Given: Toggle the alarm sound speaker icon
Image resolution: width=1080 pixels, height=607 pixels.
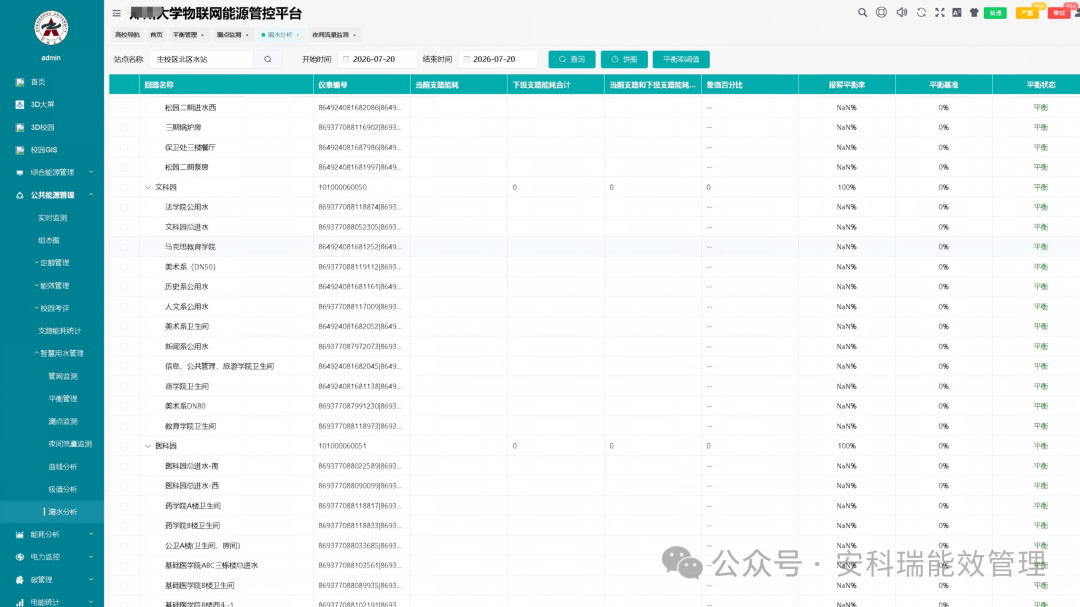Looking at the screenshot, I should [902, 12].
